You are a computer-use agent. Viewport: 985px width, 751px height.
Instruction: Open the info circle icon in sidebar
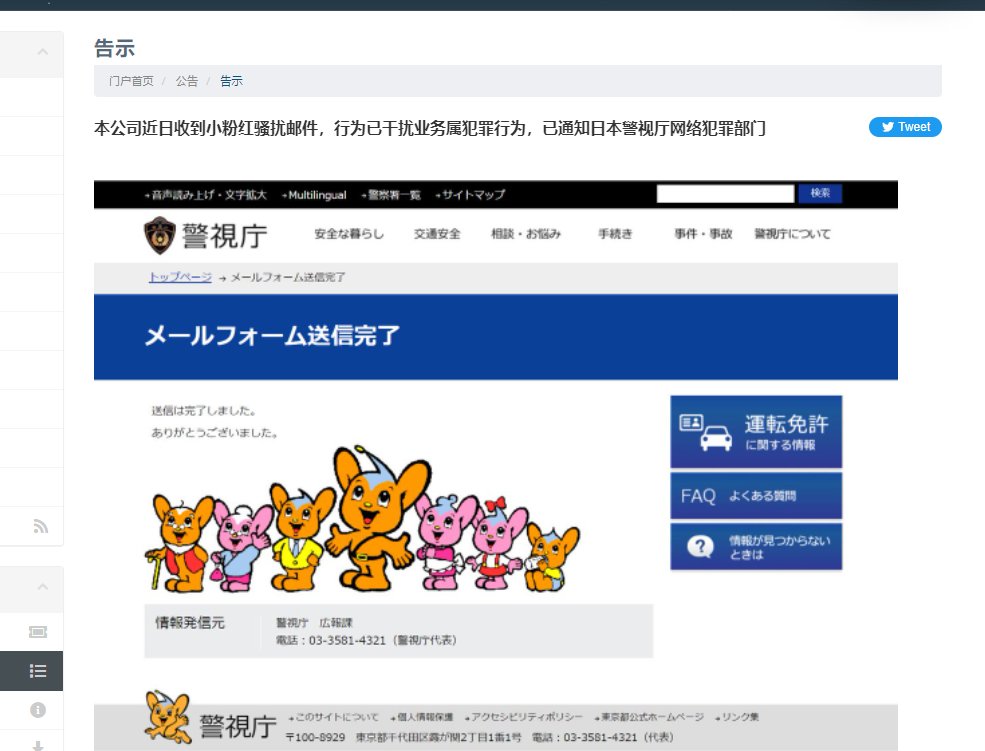click(38, 710)
